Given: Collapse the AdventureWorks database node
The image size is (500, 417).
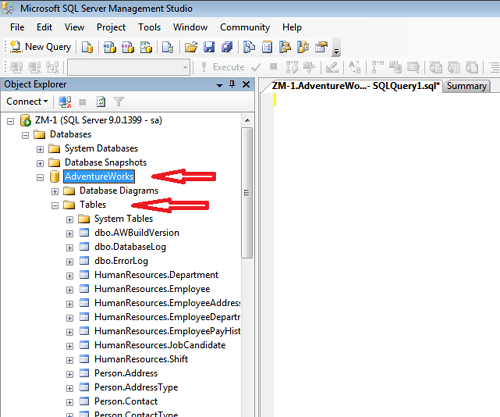Looking at the screenshot, I should pos(40,177).
